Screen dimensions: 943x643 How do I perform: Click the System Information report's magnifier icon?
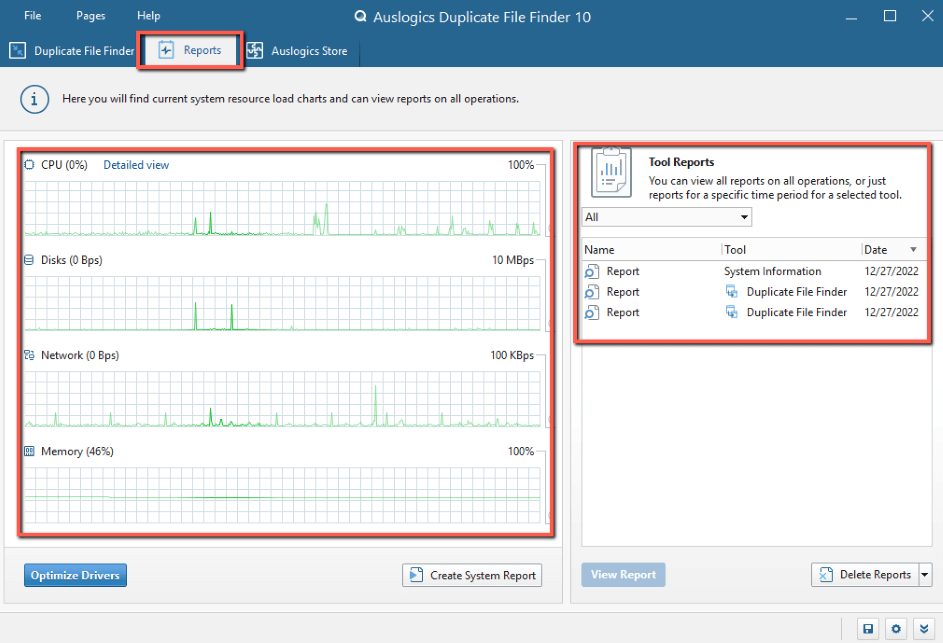coord(592,271)
